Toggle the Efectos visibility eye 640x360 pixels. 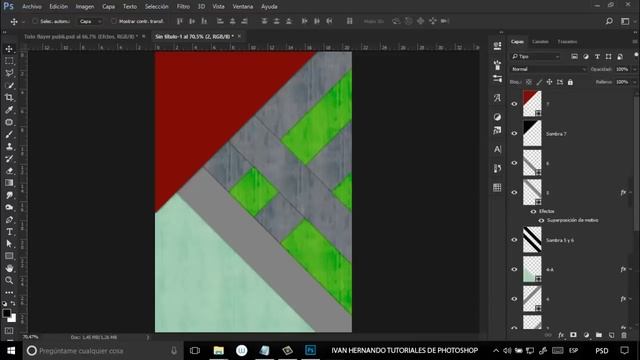coord(533,211)
